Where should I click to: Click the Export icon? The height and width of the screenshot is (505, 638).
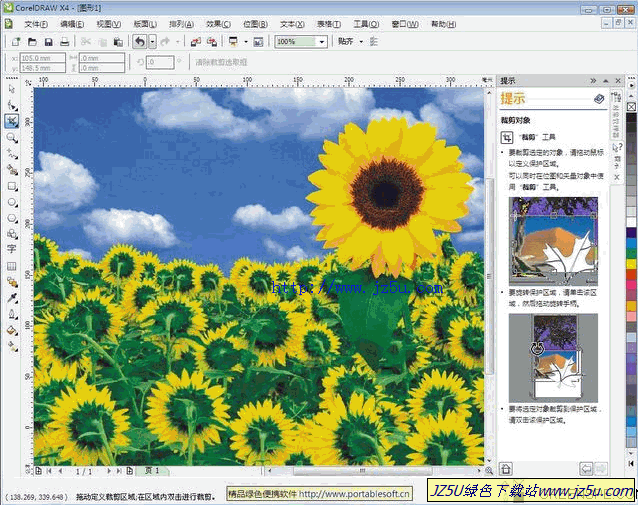[212, 42]
